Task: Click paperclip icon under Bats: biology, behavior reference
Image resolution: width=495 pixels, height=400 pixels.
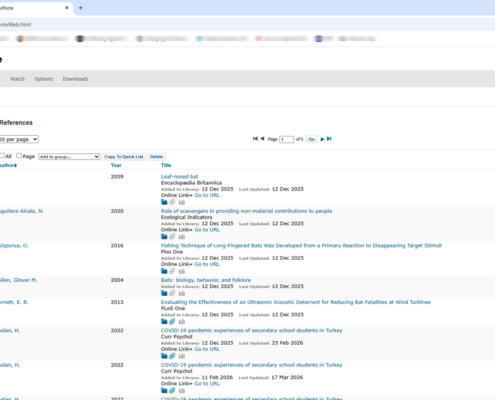Action: tap(172, 293)
